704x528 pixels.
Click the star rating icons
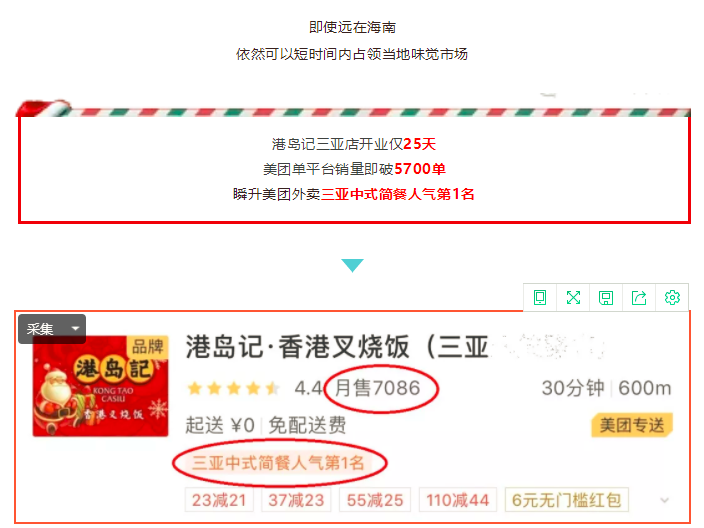point(233,388)
